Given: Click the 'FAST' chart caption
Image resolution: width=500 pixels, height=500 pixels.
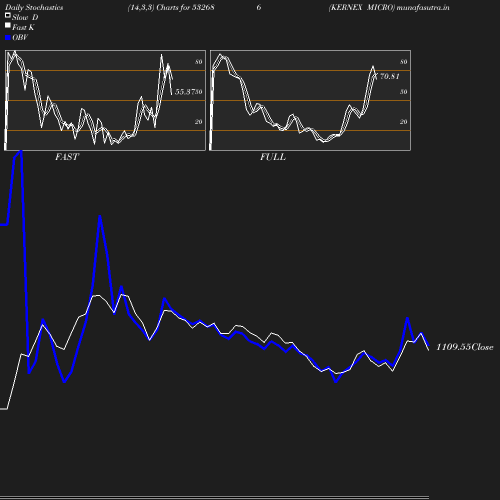Looking at the screenshot, I should pyautogui.click(x=67, y=157).
